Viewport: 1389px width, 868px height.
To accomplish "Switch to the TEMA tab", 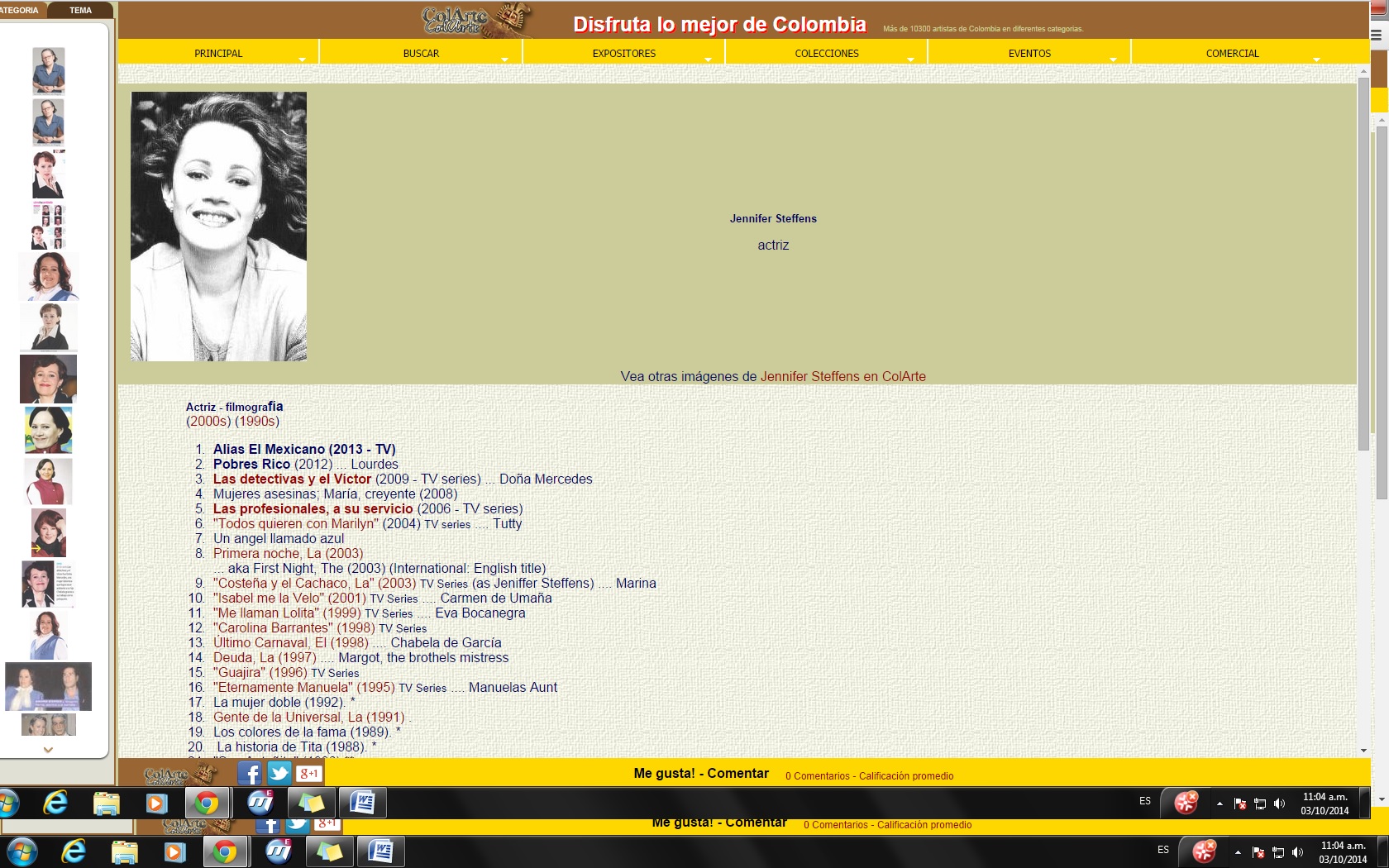I will coord(80,10).
